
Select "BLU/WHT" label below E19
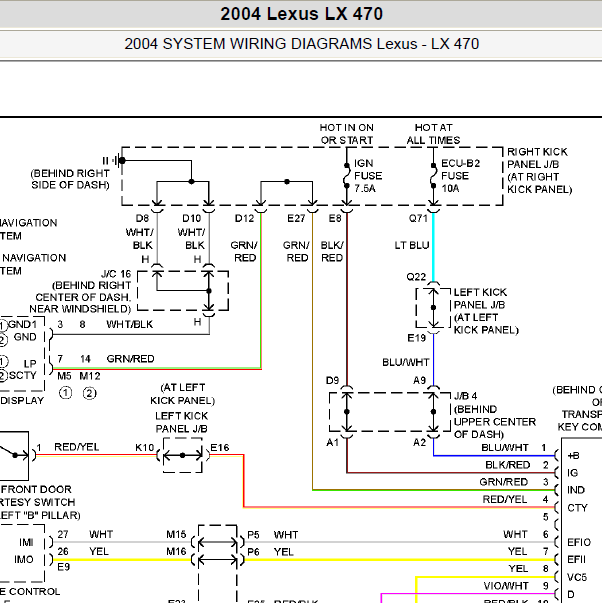tap(405, 363)
